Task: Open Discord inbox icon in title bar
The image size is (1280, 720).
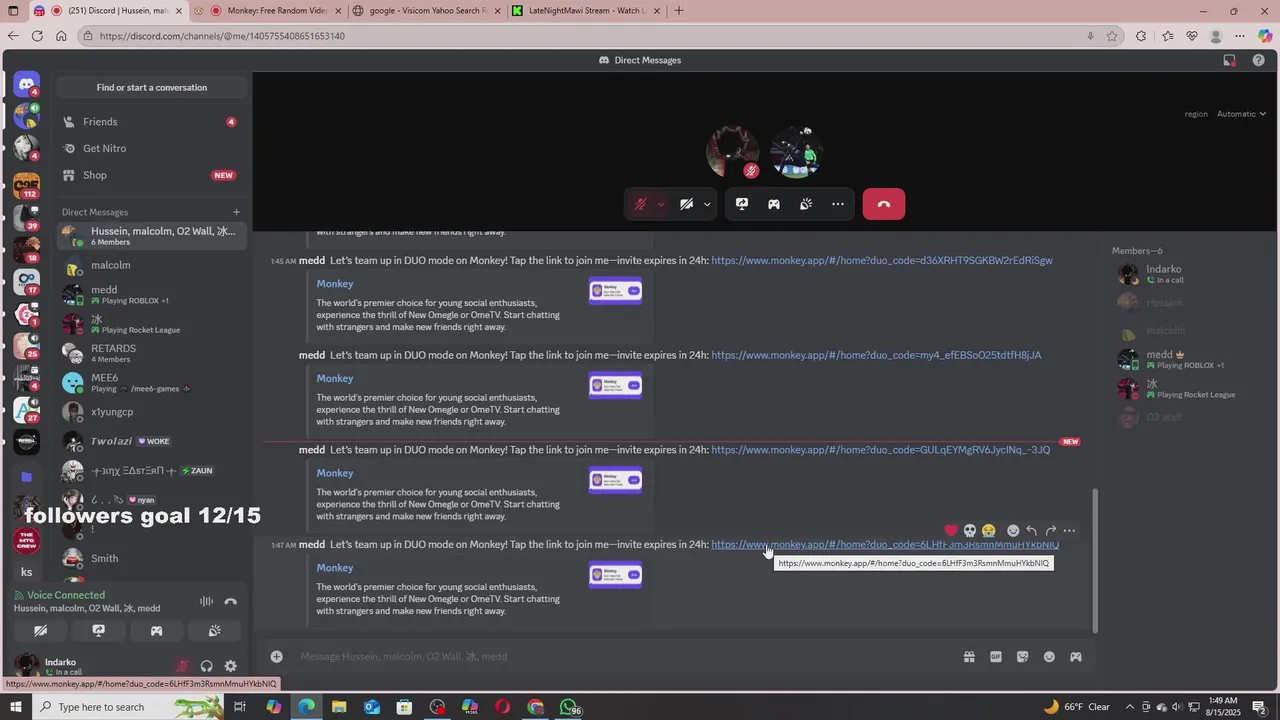Action: tap(1229, 60)
